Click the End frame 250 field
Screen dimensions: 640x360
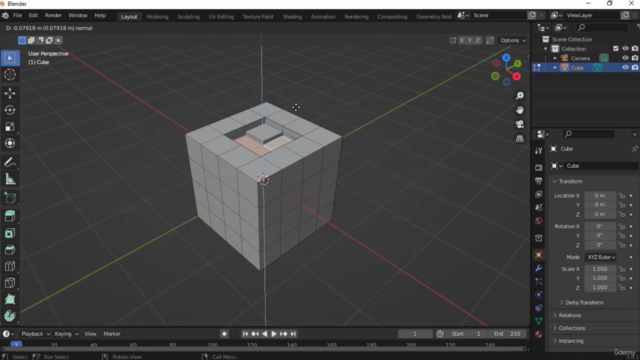507,334
